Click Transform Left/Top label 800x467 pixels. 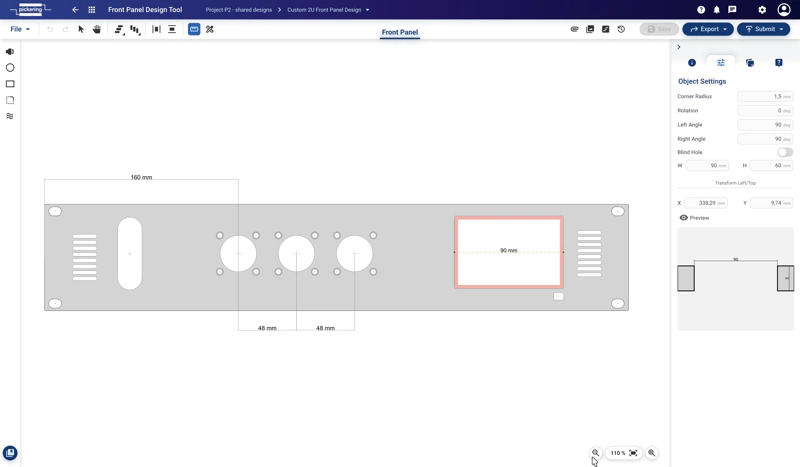click(735, 183)
